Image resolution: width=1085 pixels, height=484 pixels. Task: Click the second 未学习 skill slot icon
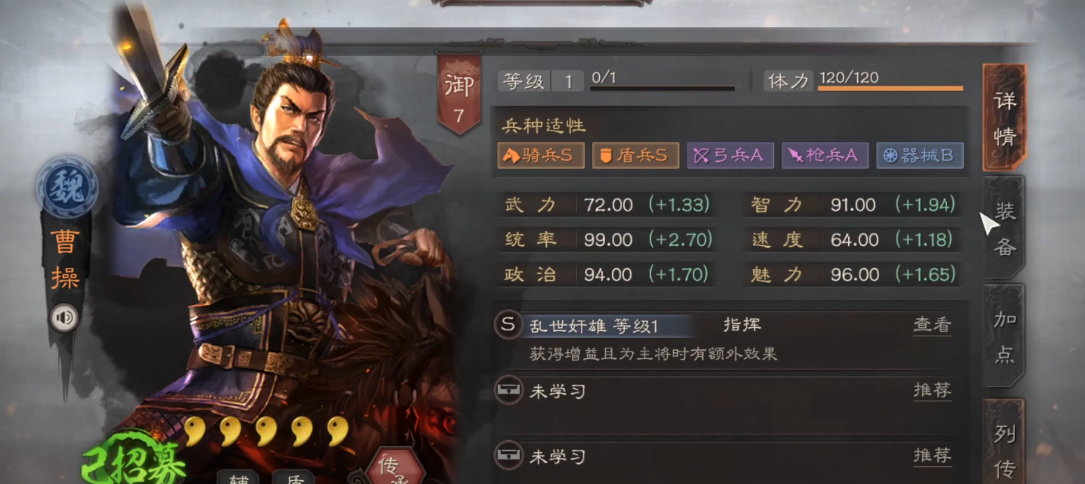point(509,456)
